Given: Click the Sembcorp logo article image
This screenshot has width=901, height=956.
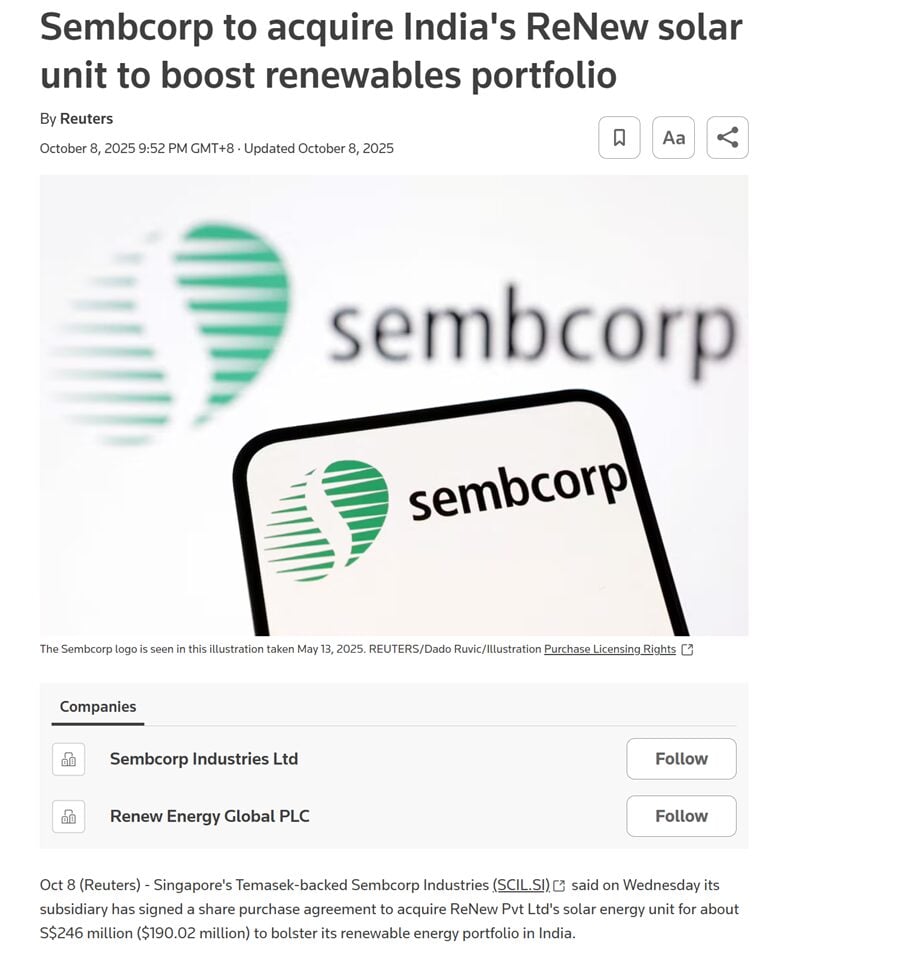Looking at the screenshot, I should coord(394,405).
